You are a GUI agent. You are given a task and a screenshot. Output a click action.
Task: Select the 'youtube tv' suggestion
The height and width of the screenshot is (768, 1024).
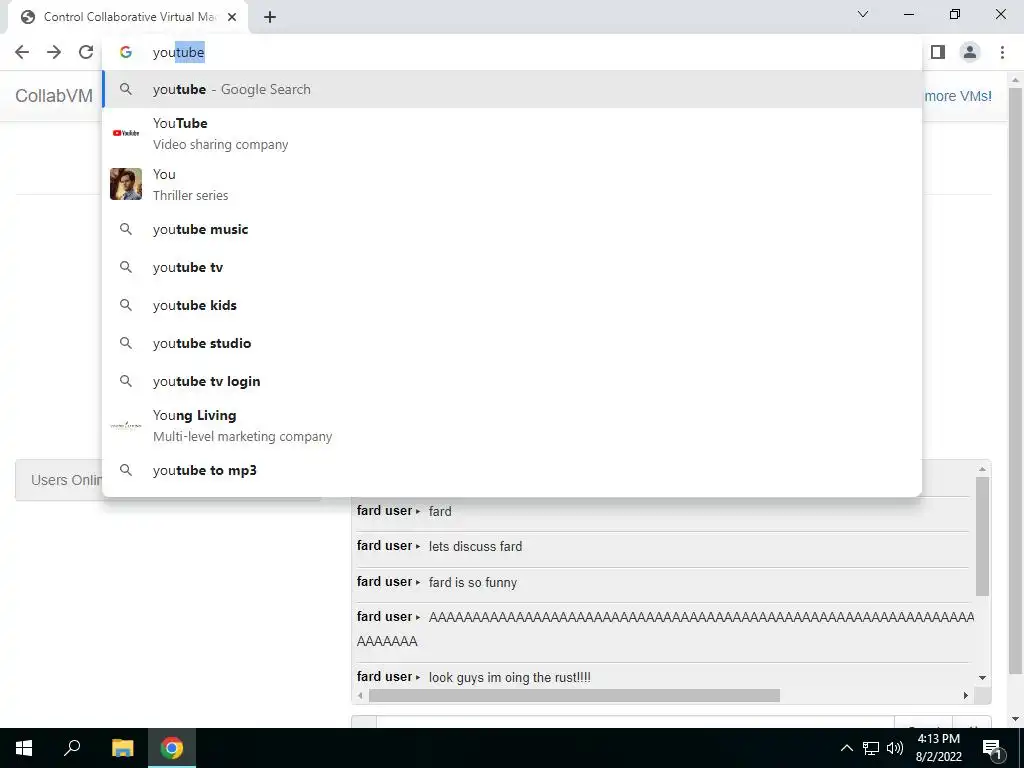[512, 267]
